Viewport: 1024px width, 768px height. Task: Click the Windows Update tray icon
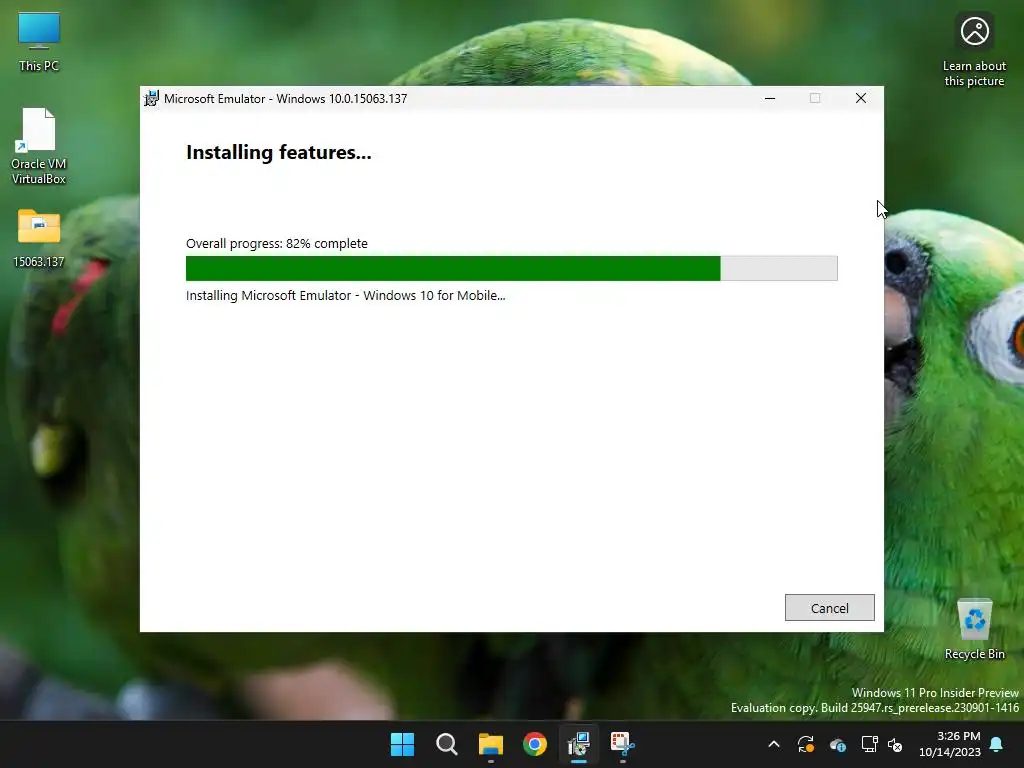pyautogui.click(x=806, y=744)
